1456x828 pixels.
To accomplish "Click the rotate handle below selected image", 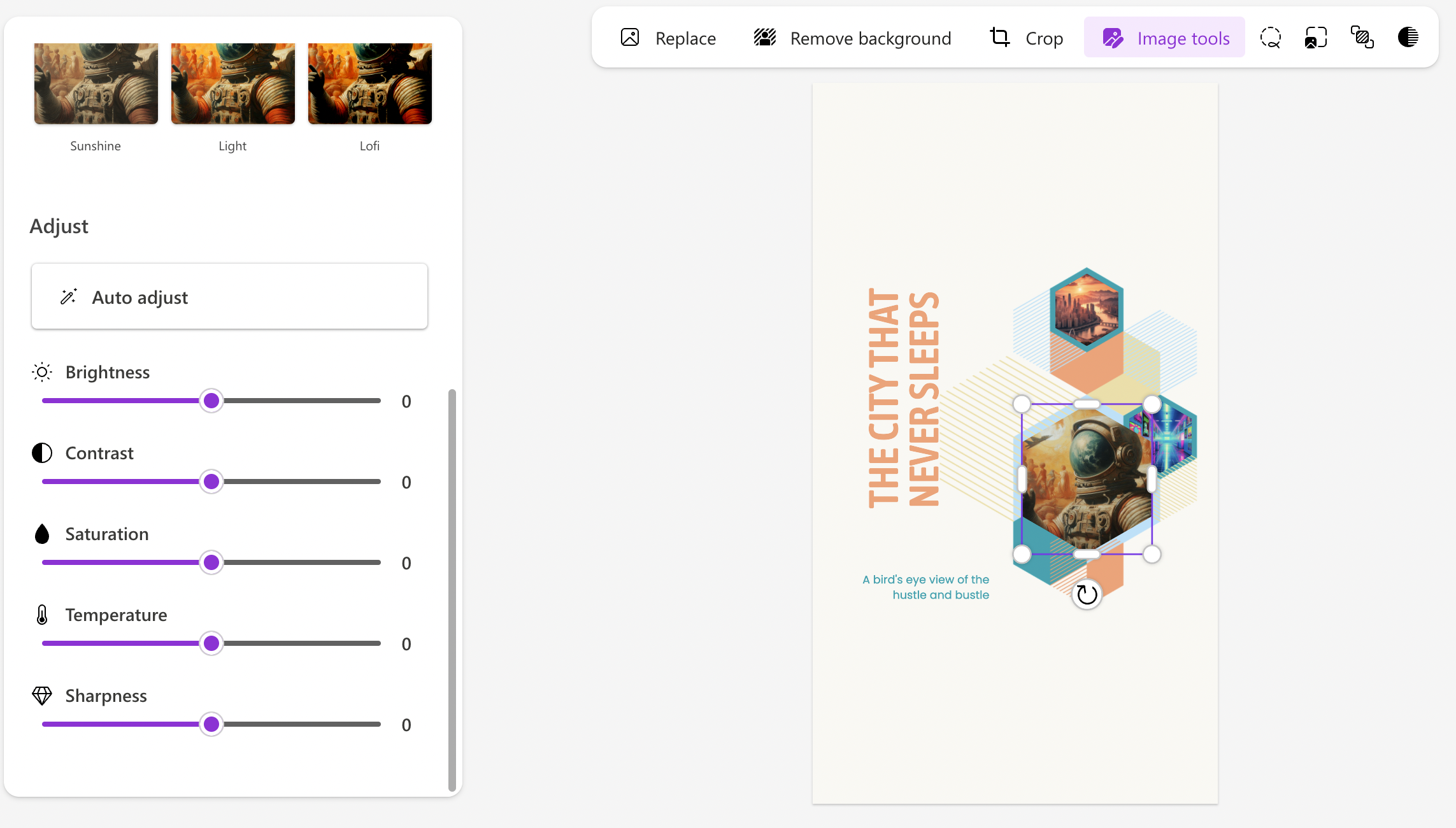I will [x=1087, y=595].
